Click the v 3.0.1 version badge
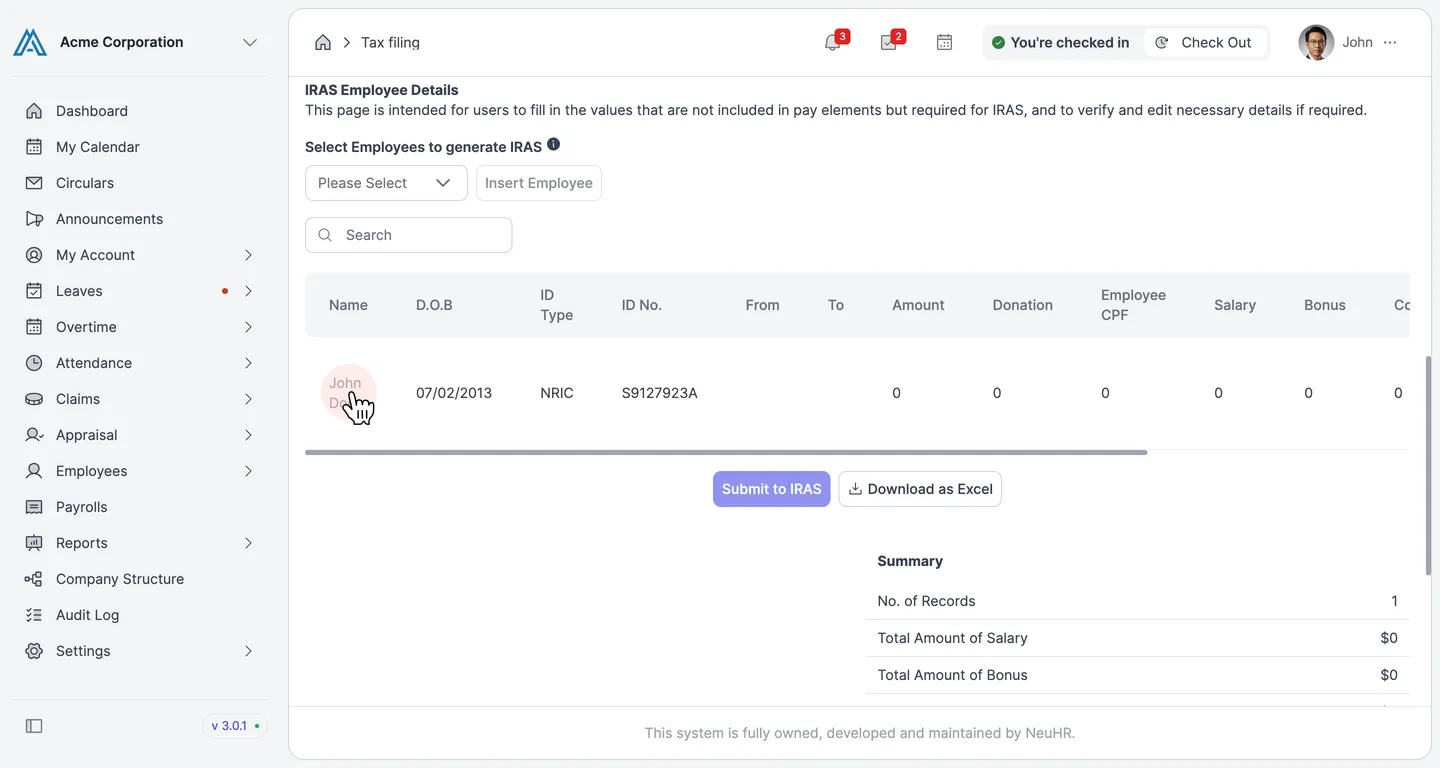Image resolution: width=1440 pixels, height=768 pixels. tap(235, 726)
